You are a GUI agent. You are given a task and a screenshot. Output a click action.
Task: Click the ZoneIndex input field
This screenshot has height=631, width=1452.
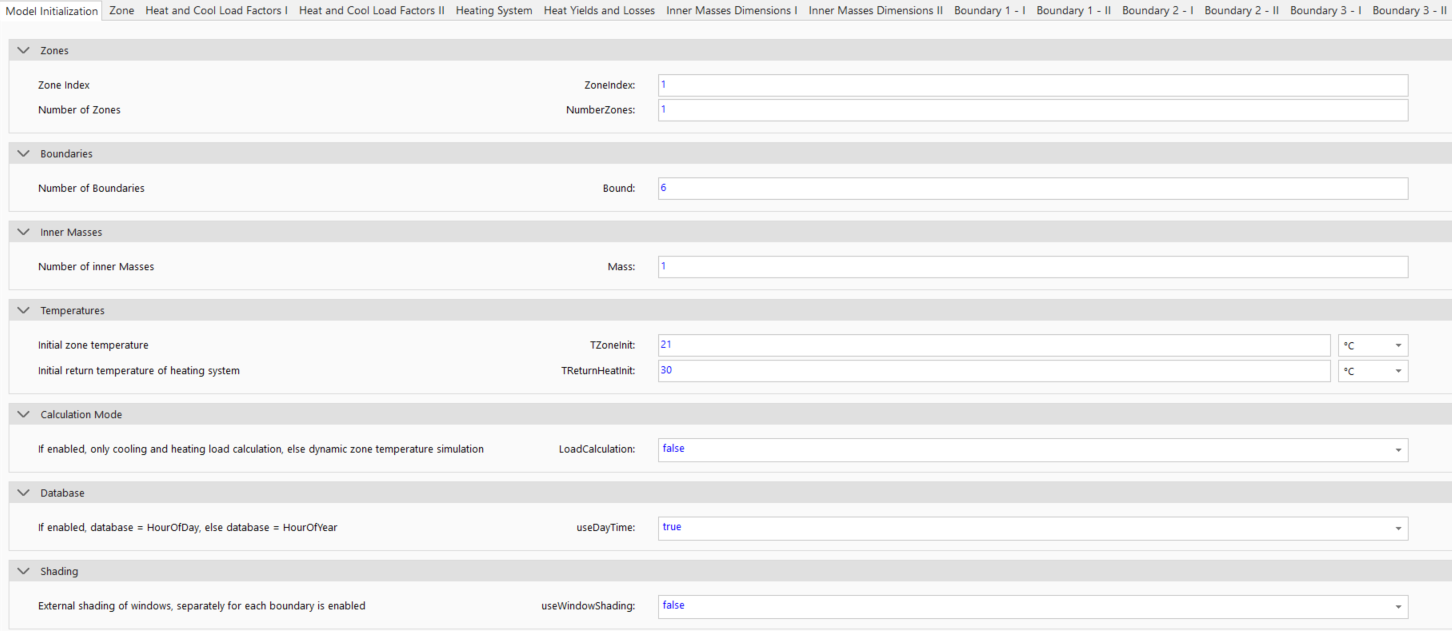1033,85
